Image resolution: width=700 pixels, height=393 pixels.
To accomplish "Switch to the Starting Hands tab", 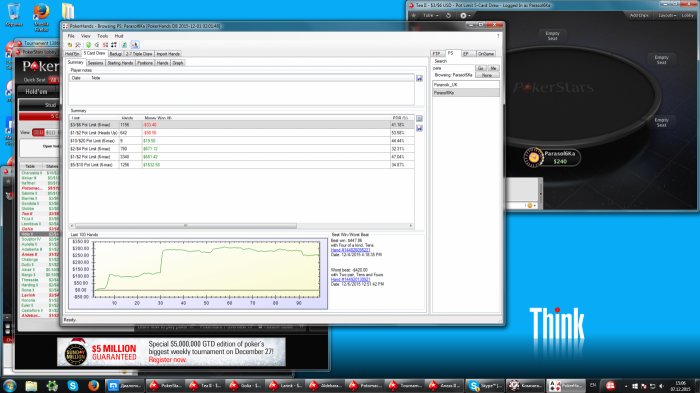I will pos(120,63).
